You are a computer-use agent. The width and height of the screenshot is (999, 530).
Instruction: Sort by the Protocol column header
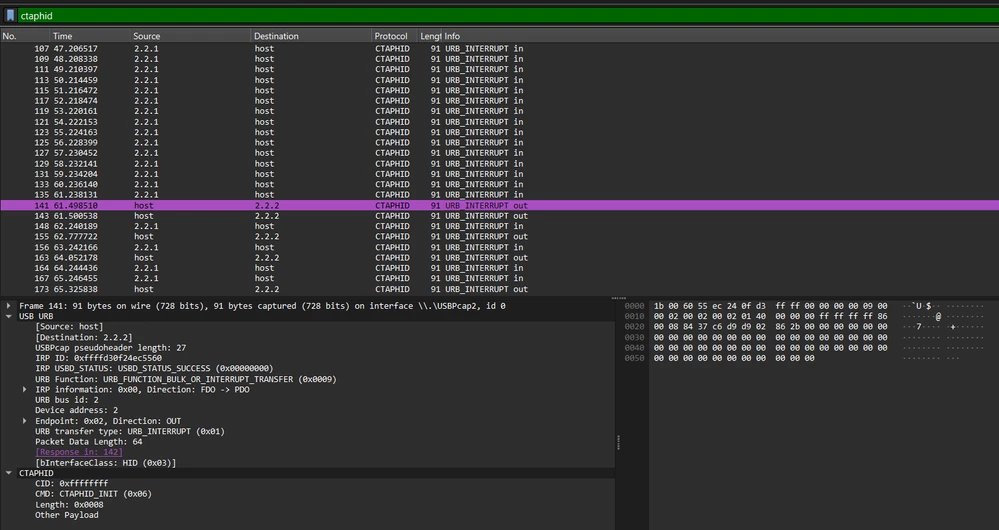[394, 36]
